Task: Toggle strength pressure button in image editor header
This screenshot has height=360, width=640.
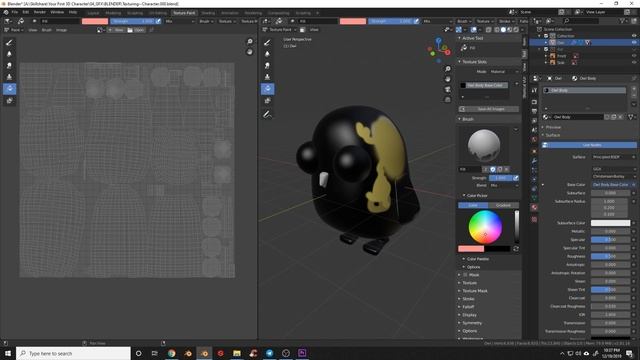Action: pos(158,21)
